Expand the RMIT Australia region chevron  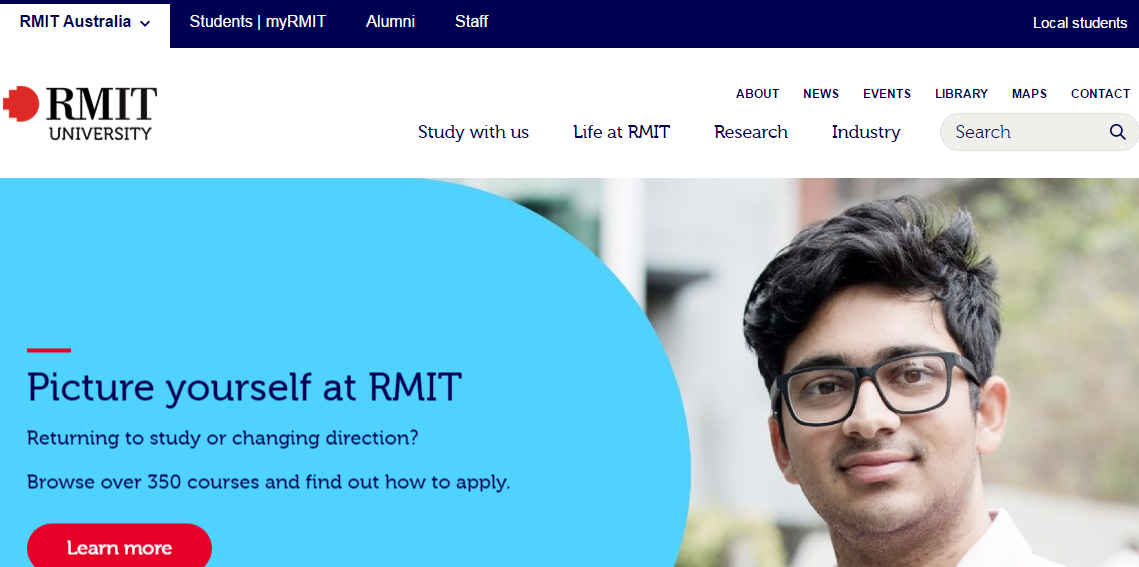click(x=145, y=23)
